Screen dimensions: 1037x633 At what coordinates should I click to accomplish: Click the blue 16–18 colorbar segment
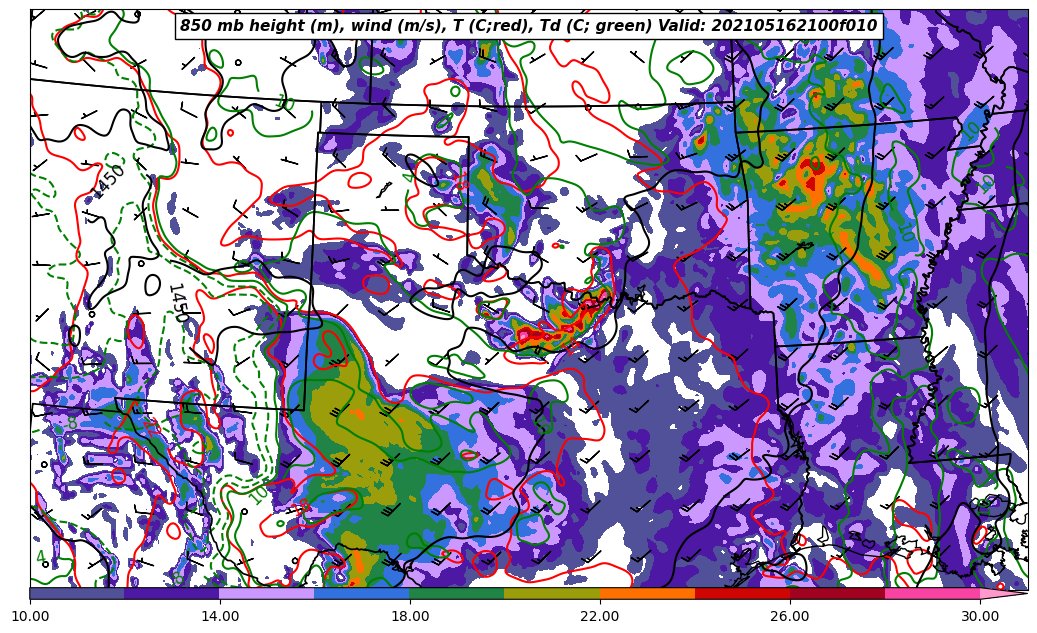362,593
